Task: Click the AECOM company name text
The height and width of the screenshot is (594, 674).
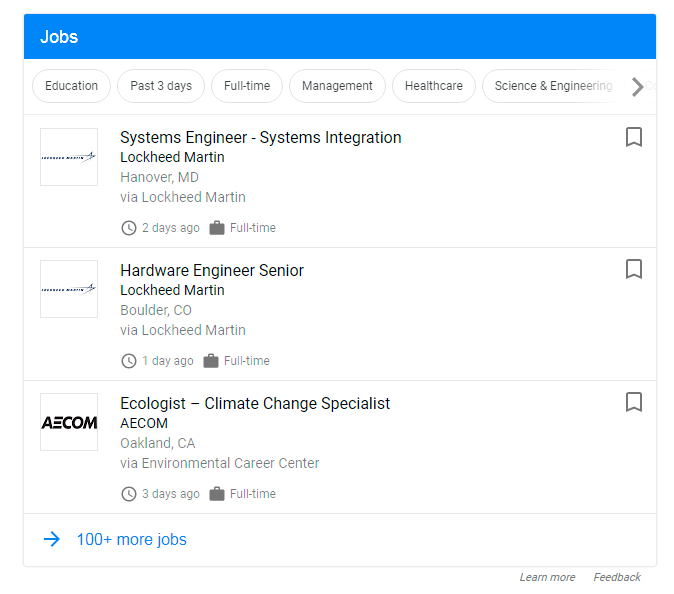Action: click(x=144, y=423)
